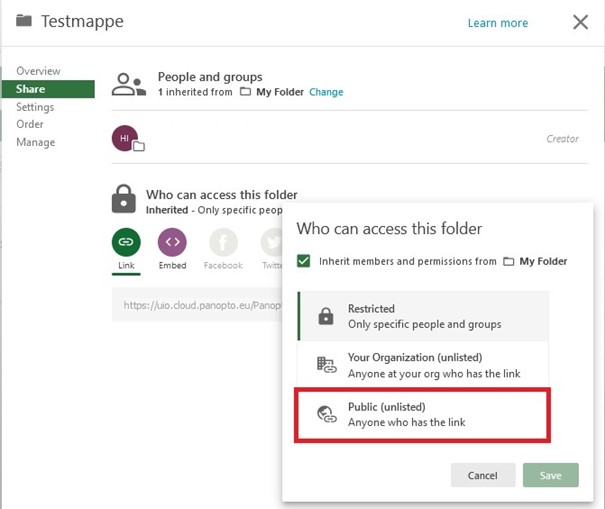The width and height of the screenshot is (605, 509).
Task: Share via the Twitter icon
Action: pyautogui.click(x=272, y=242)
